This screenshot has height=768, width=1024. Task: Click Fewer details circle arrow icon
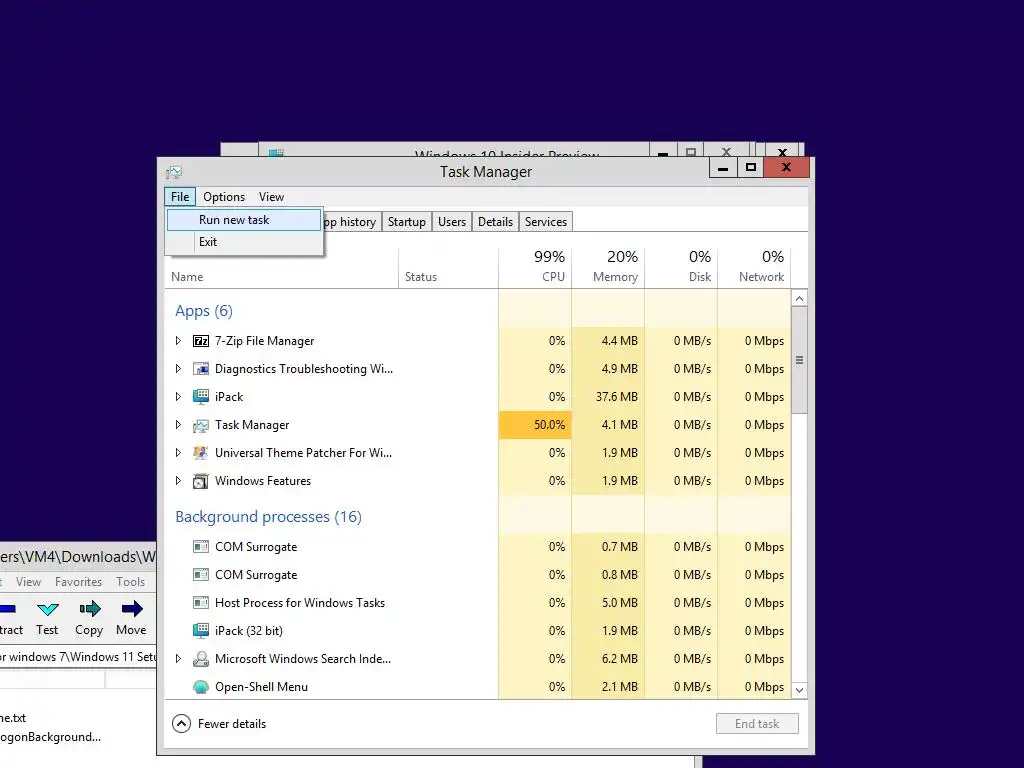[182, 724]
